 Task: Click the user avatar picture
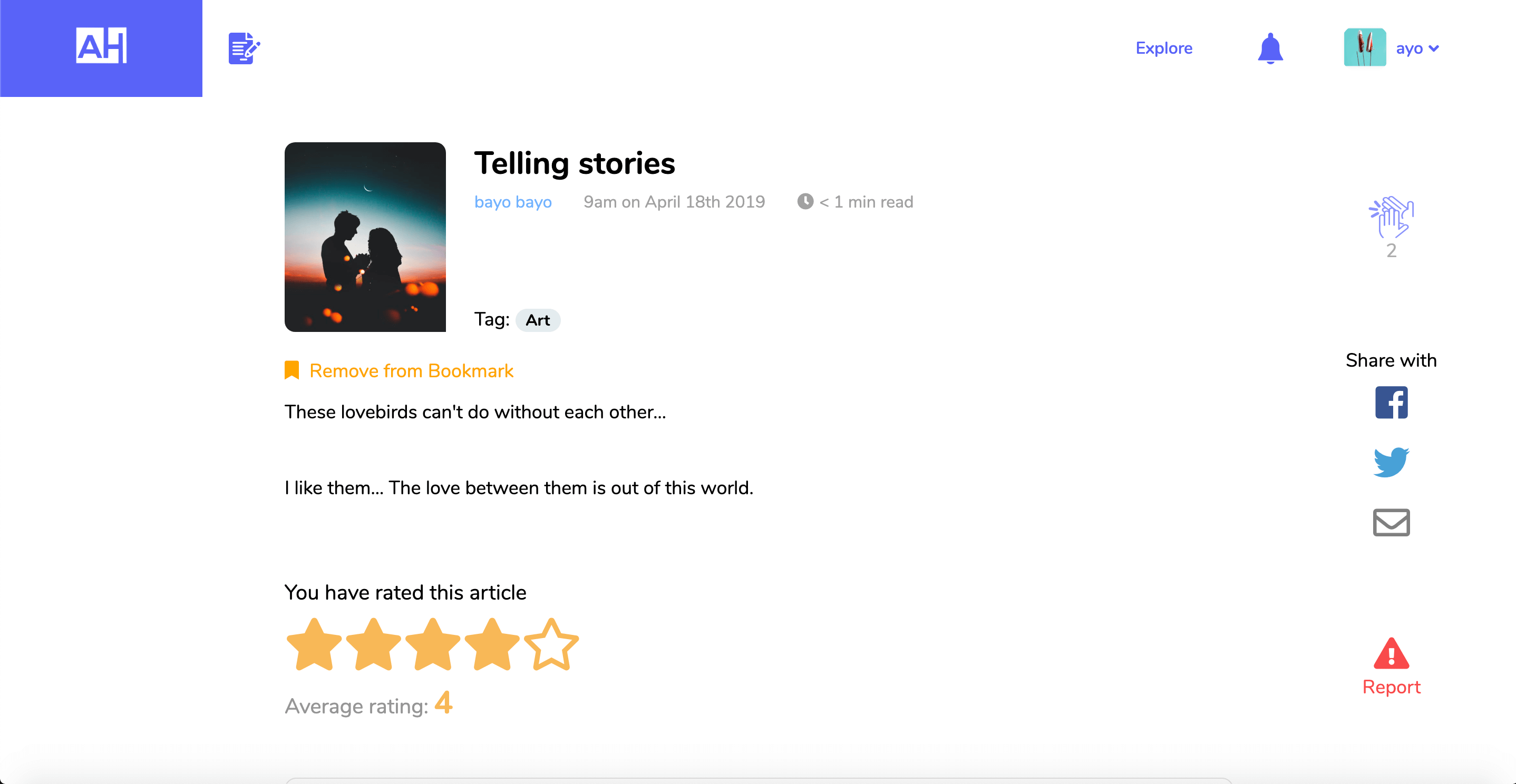1365,47
